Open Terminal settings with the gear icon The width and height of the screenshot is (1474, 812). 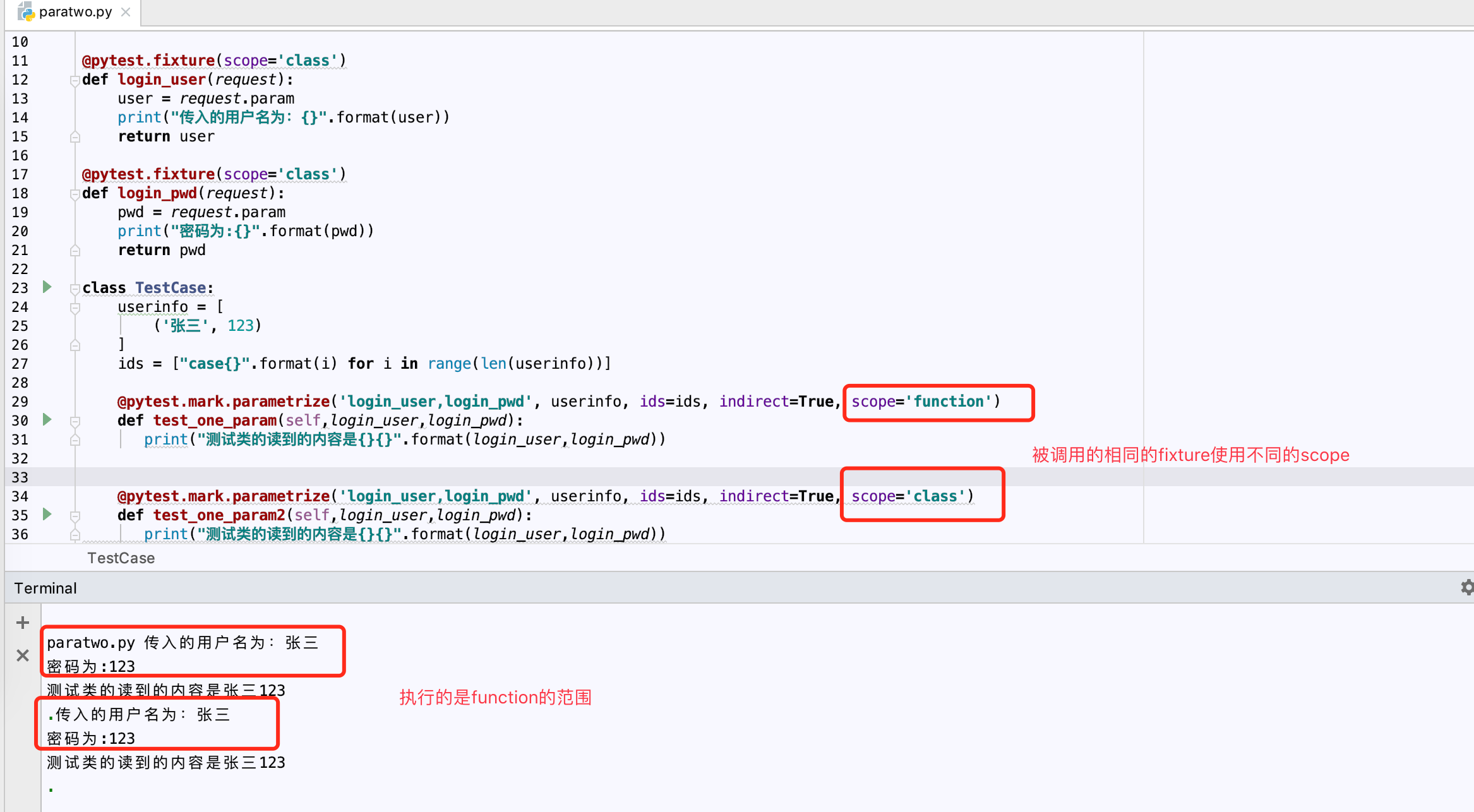(x=1466, y=587)
